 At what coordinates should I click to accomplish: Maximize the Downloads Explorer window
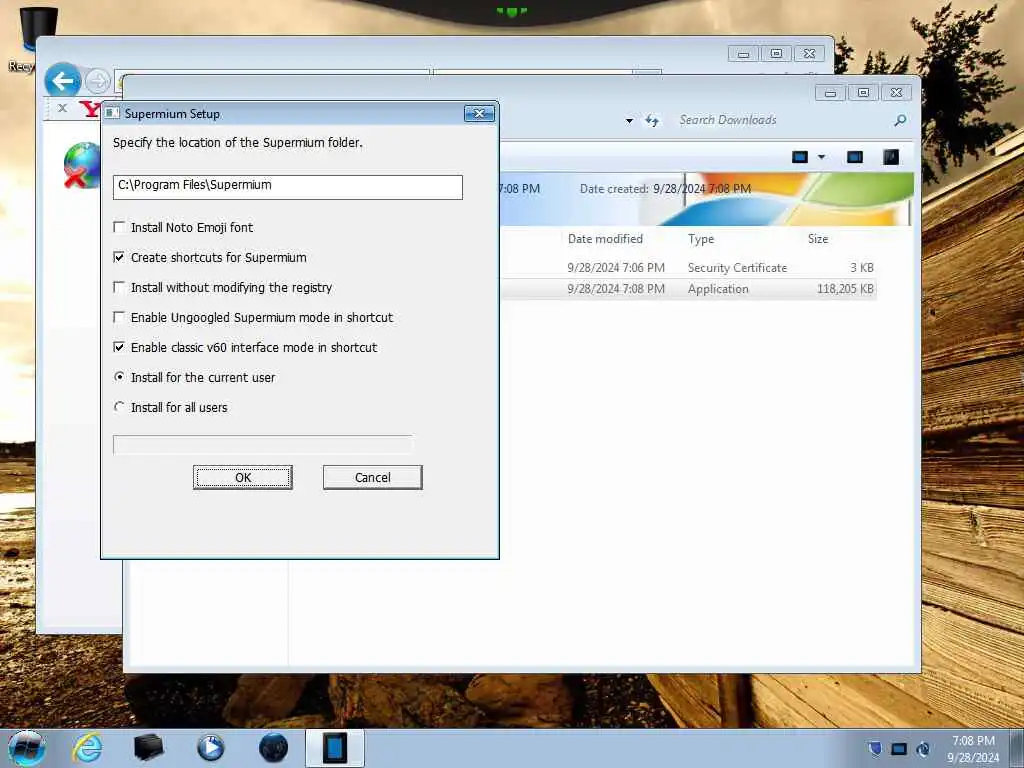pyautogui.click(x=863, y=93)
